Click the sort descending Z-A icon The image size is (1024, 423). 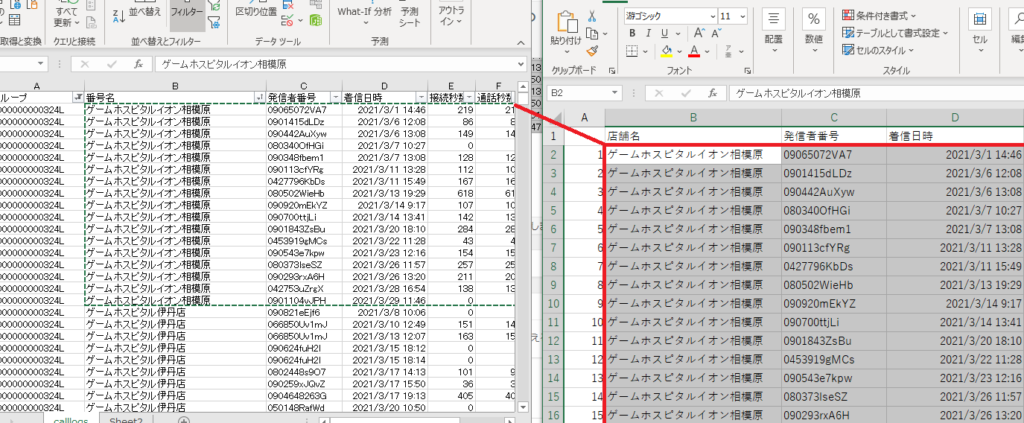tap(119, 17)
